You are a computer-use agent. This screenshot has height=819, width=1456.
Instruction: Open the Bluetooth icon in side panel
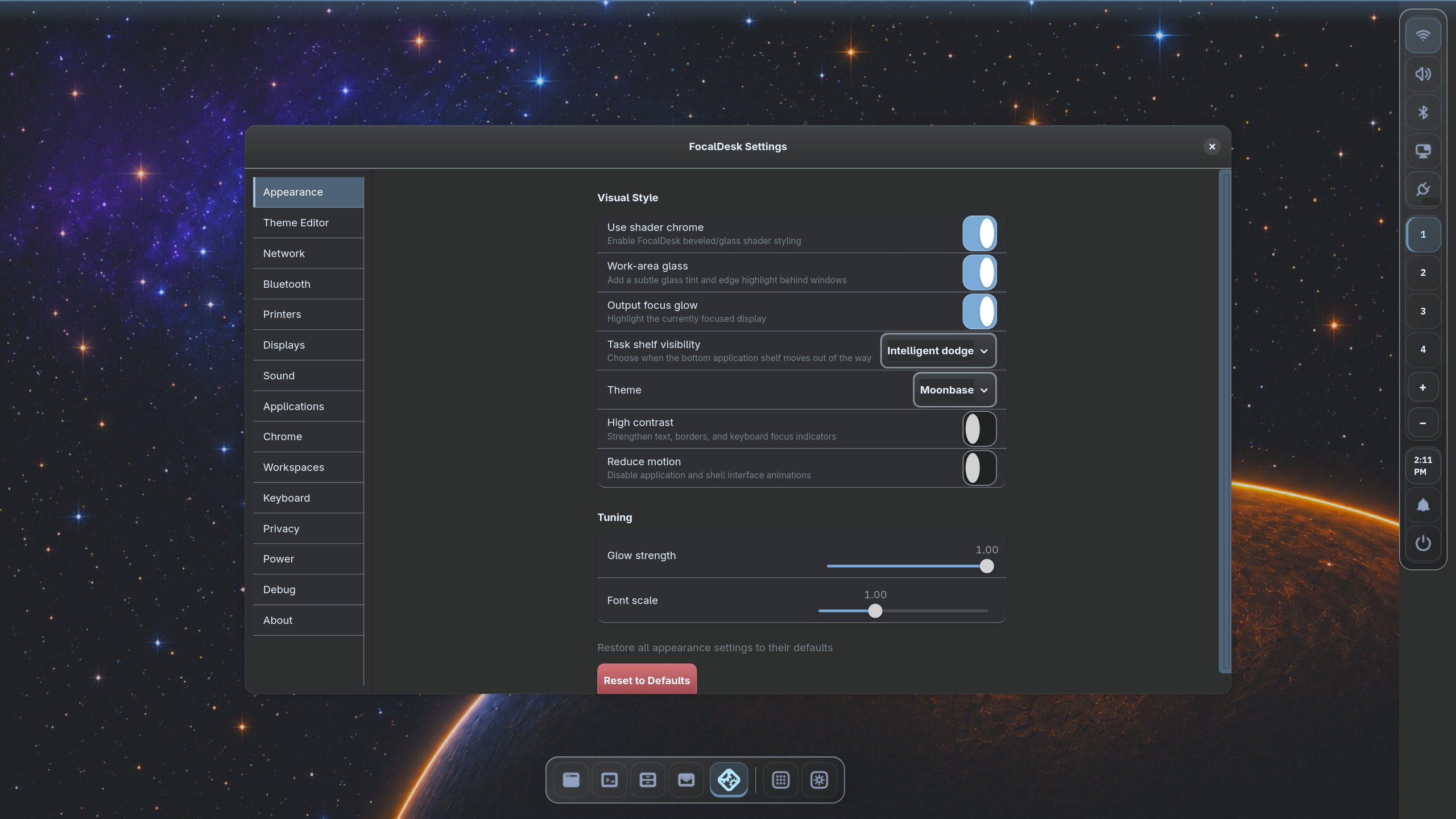[x=1423, y=113]
